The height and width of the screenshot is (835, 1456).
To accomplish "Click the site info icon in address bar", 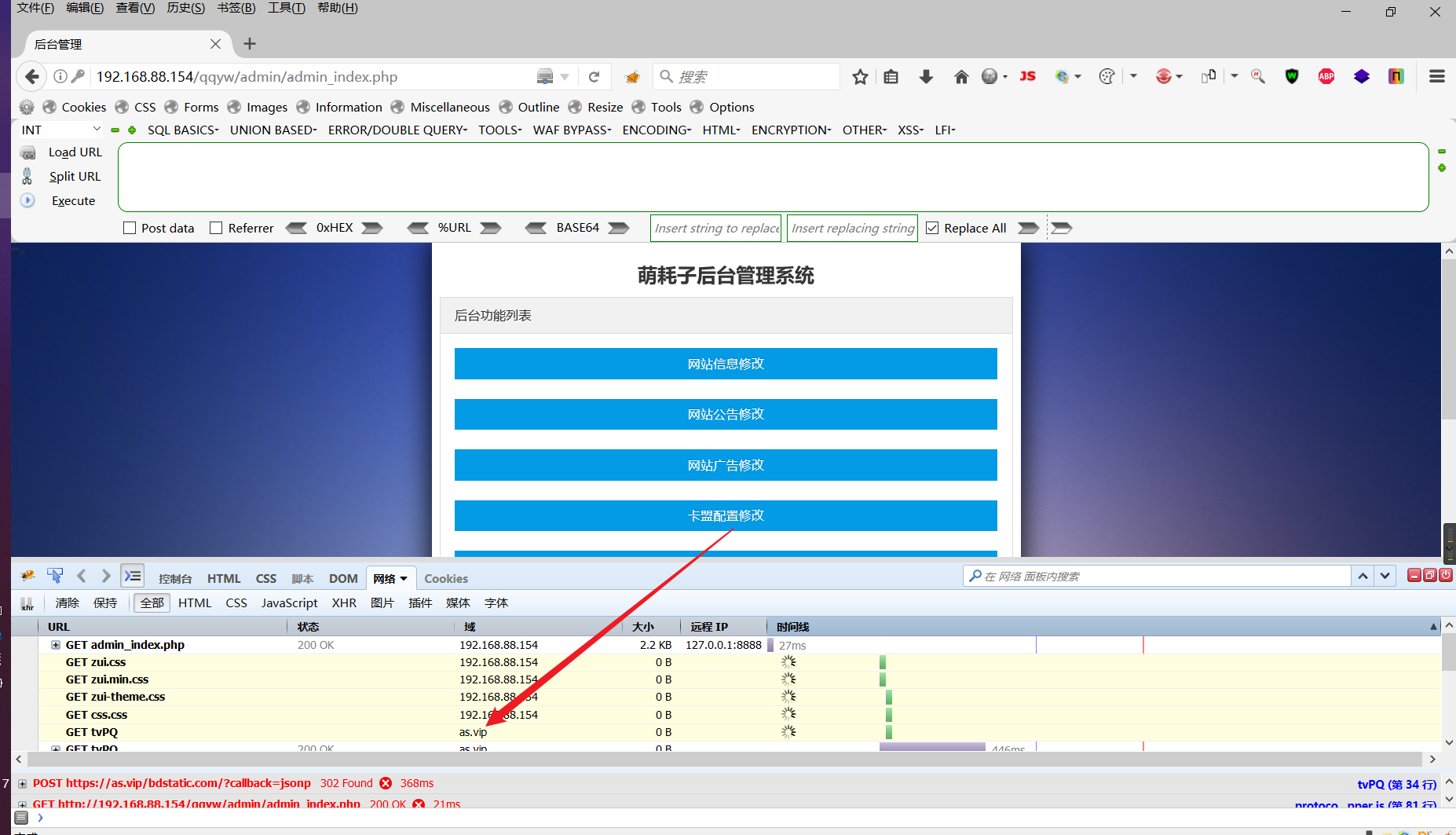I will [x=60, y=76].
